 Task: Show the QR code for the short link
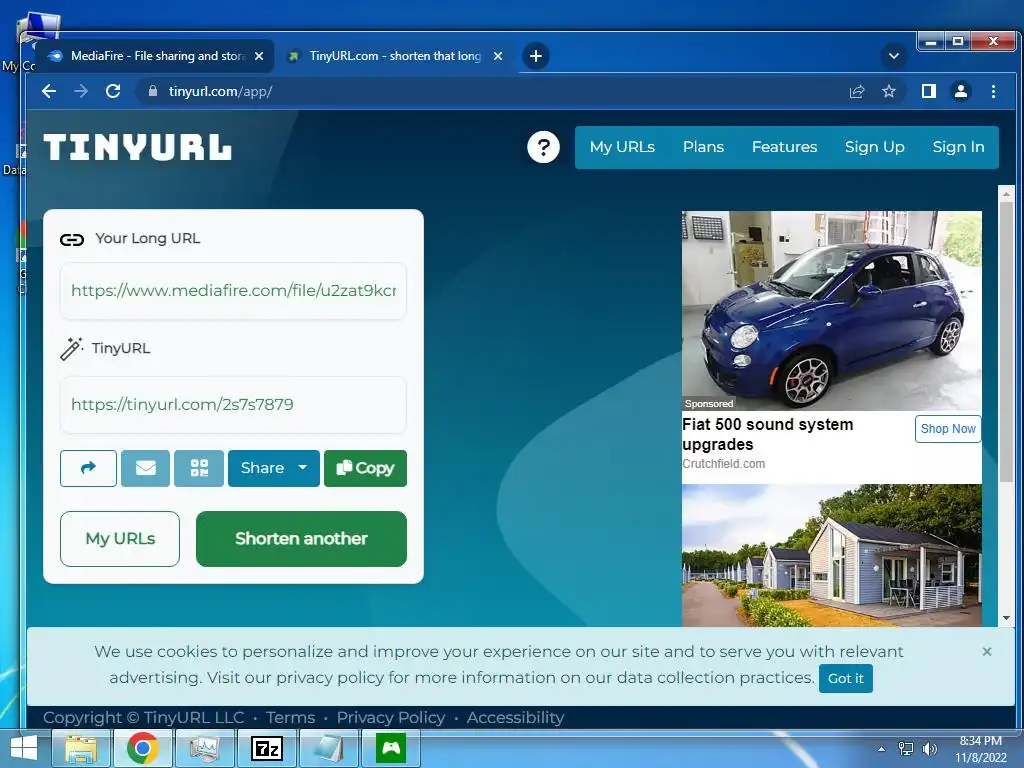pyautogui.click(x=199, y=468)
